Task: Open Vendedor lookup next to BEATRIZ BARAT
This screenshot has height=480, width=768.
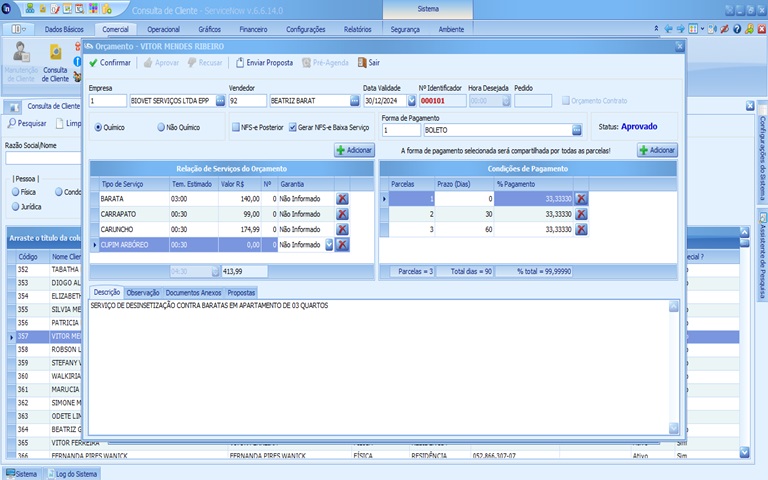Action: (354, 101)
